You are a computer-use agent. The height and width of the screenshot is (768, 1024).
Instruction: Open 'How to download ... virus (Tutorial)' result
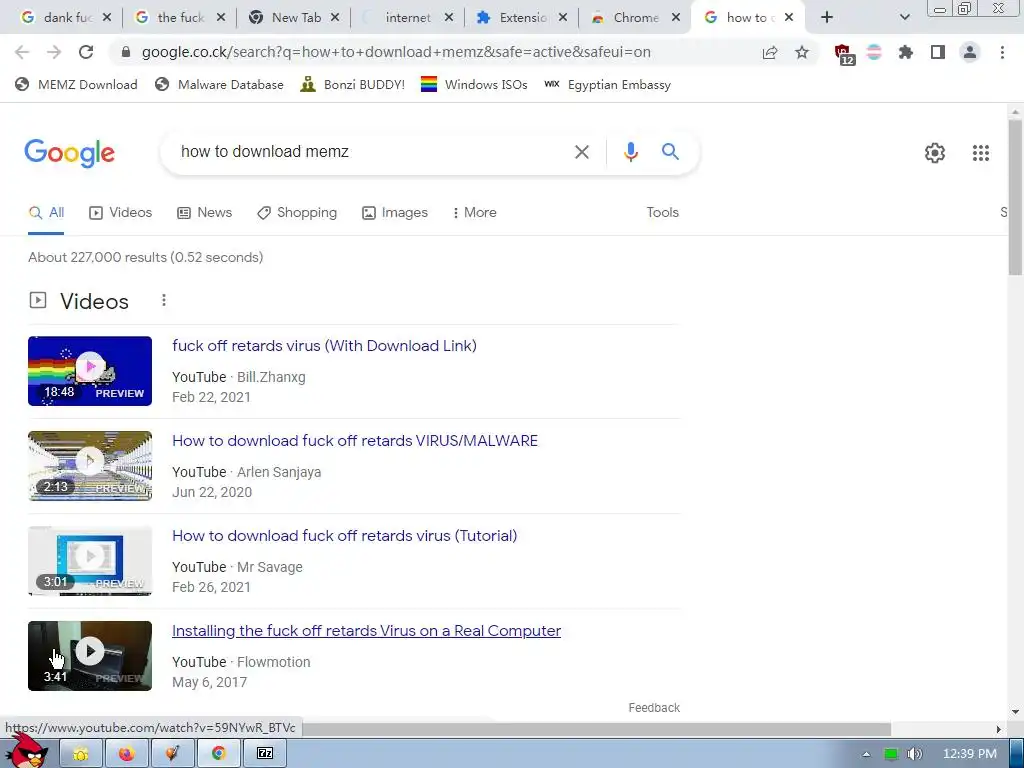tap(344, 536)
